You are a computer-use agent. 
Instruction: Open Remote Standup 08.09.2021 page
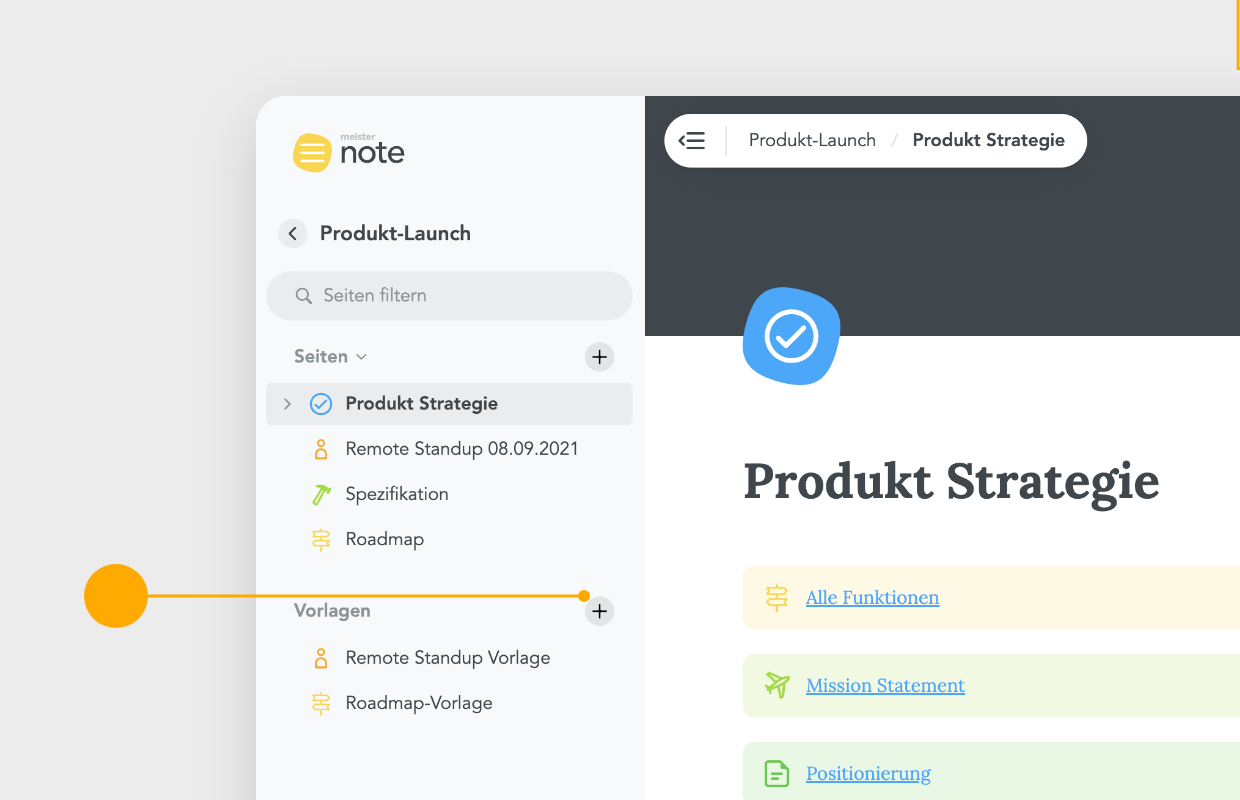(x=462, y=449)
